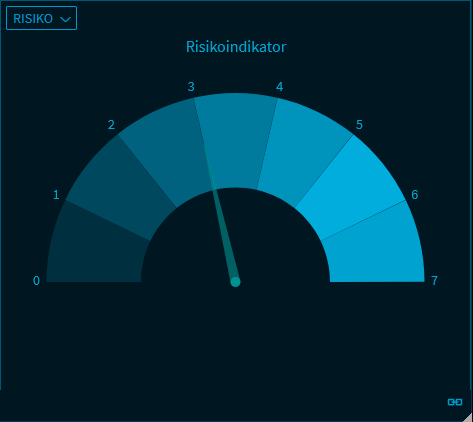Click the scale label 1 on gauge

point(56,195)
